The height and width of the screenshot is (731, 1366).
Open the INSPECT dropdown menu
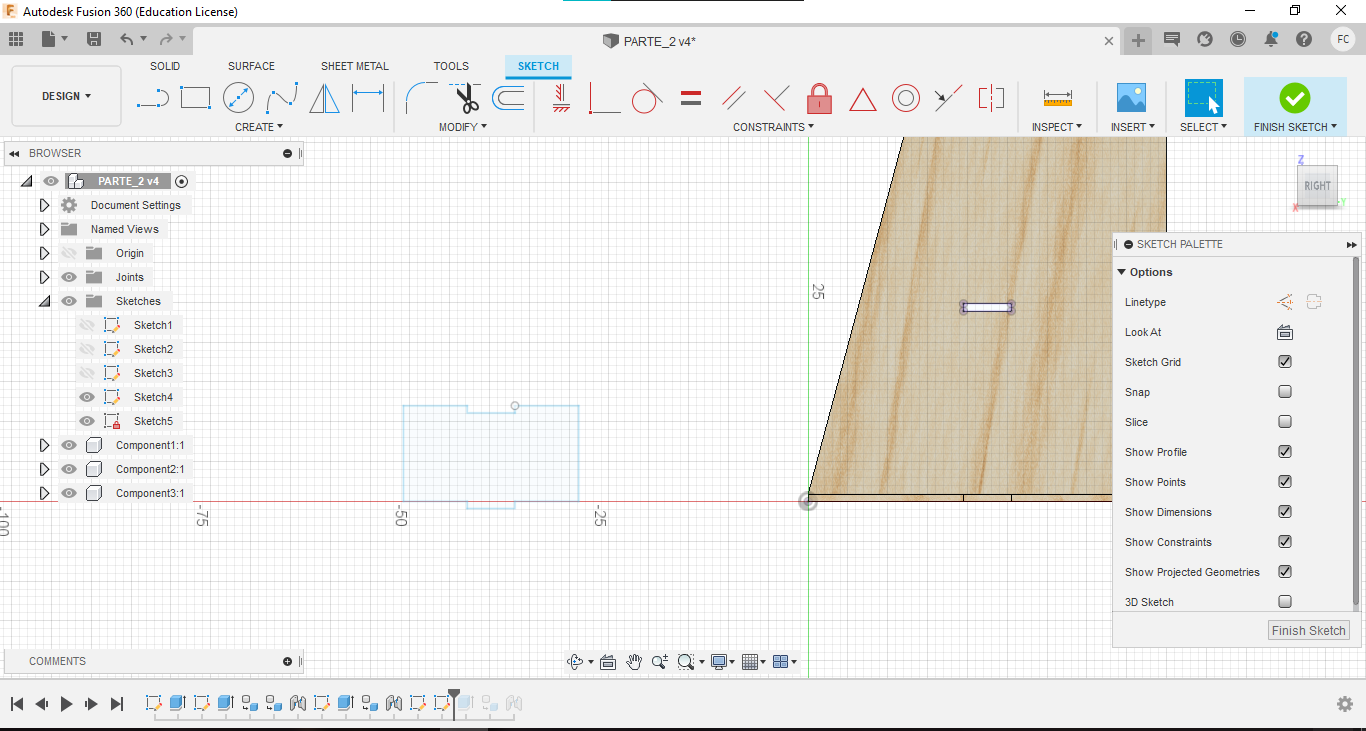click(1058, 127)
